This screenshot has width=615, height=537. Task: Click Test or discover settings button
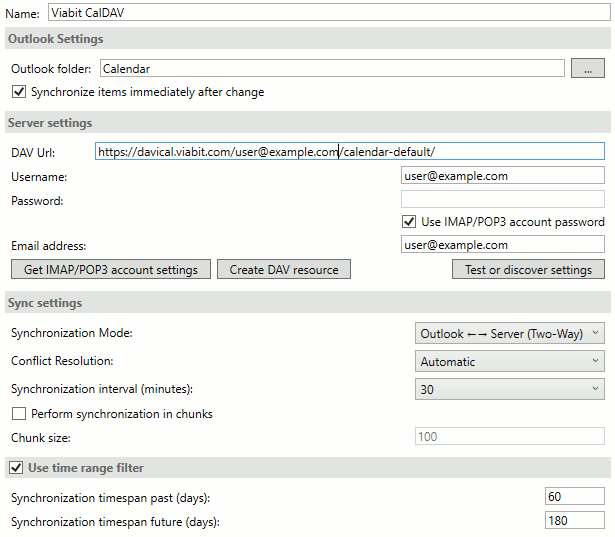pos(528,269)
